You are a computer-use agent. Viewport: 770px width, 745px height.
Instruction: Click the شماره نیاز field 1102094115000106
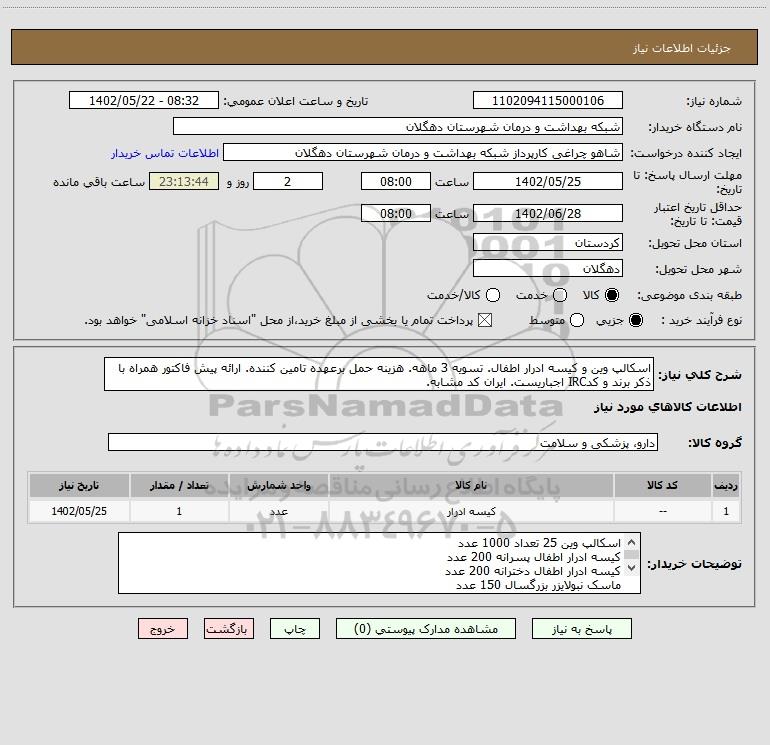tap(548, 100)
